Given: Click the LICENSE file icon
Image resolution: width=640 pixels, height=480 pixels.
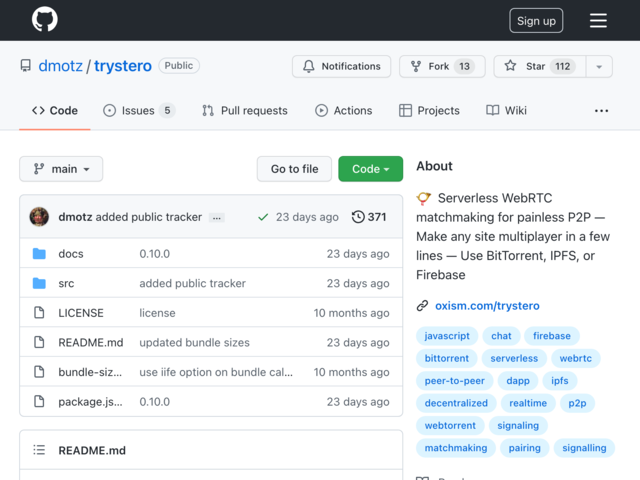Looking at the screenshot, I should point(39,313).
